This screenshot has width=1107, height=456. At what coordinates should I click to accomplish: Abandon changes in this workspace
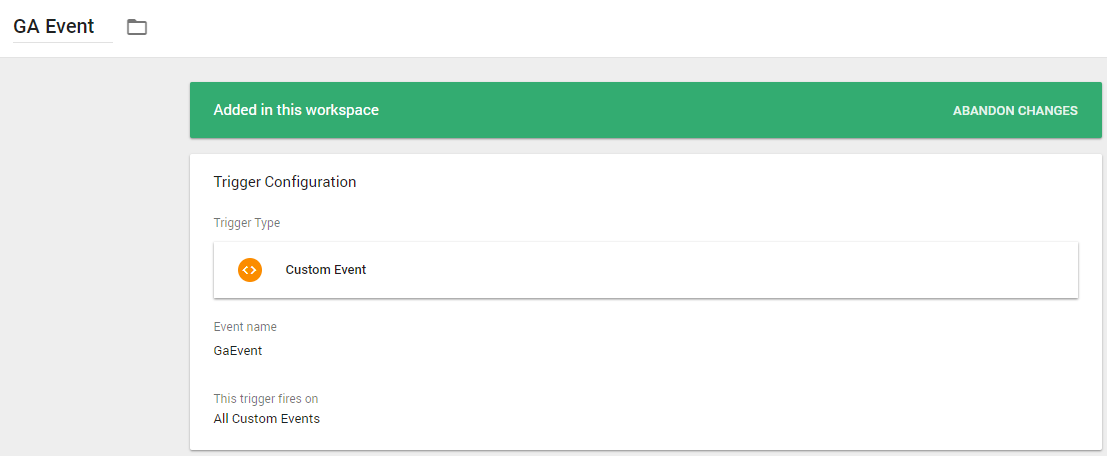[x=1015, y=111]
